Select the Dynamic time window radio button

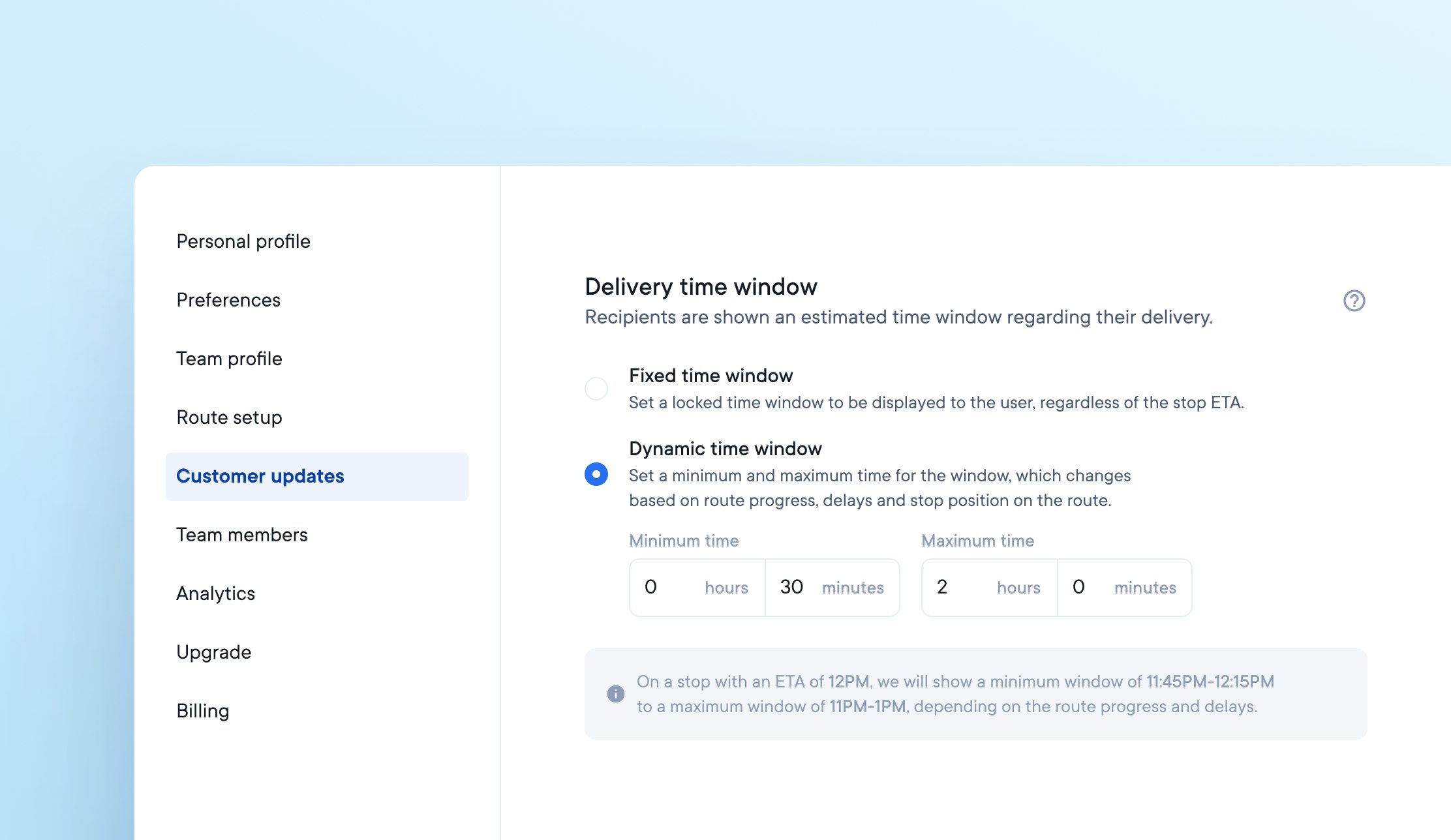click(597, 473)
